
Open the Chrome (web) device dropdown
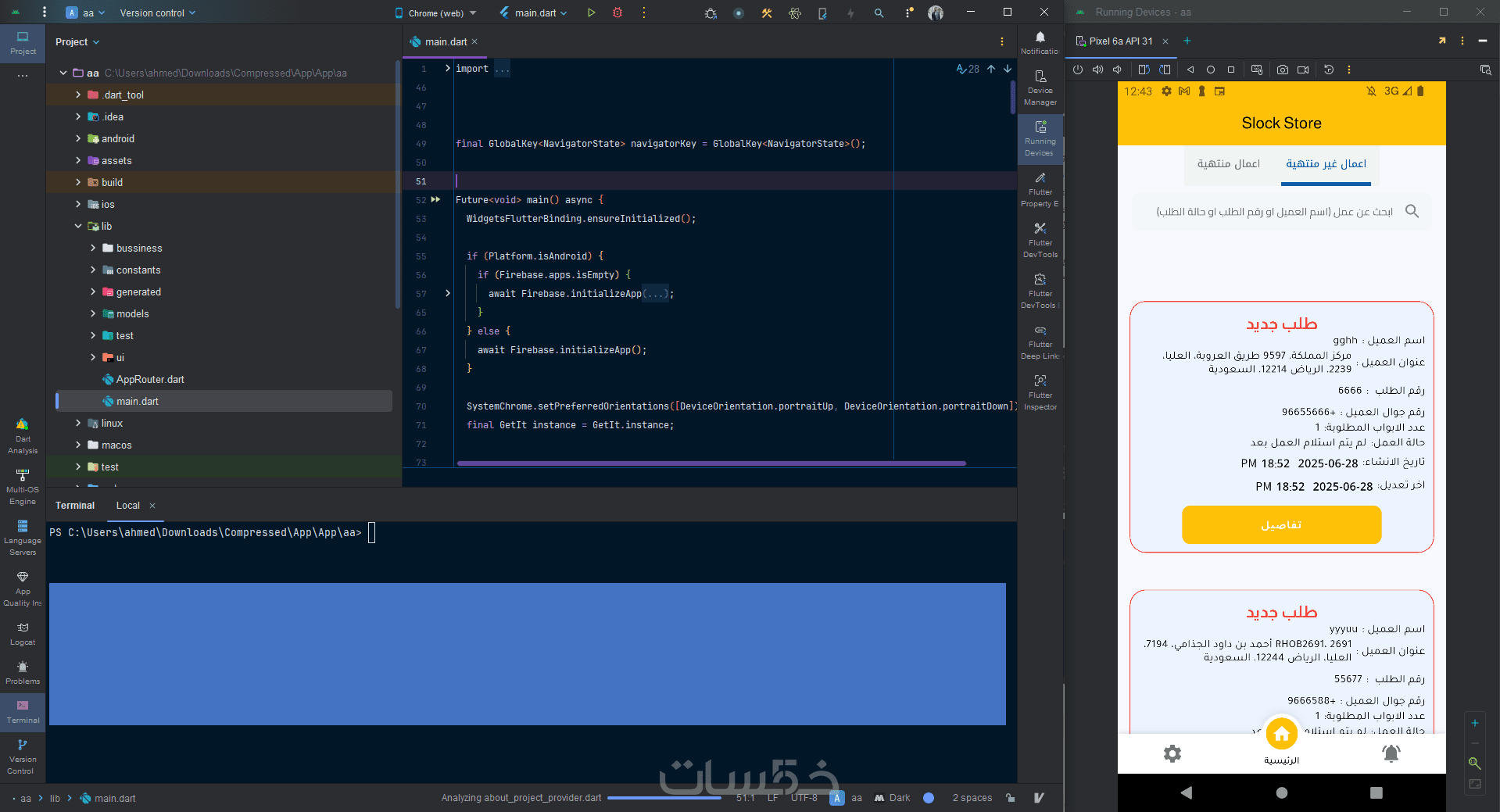click(435, 13)
